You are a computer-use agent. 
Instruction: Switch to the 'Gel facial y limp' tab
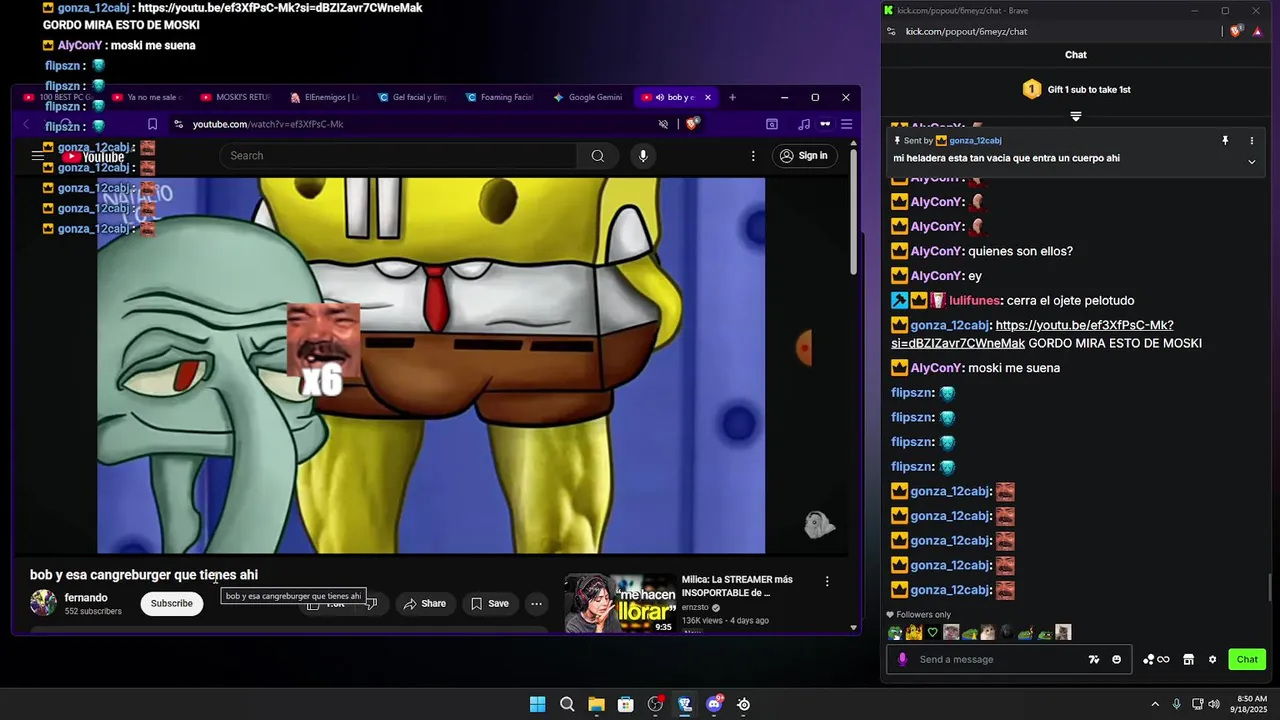coord(412,98)
